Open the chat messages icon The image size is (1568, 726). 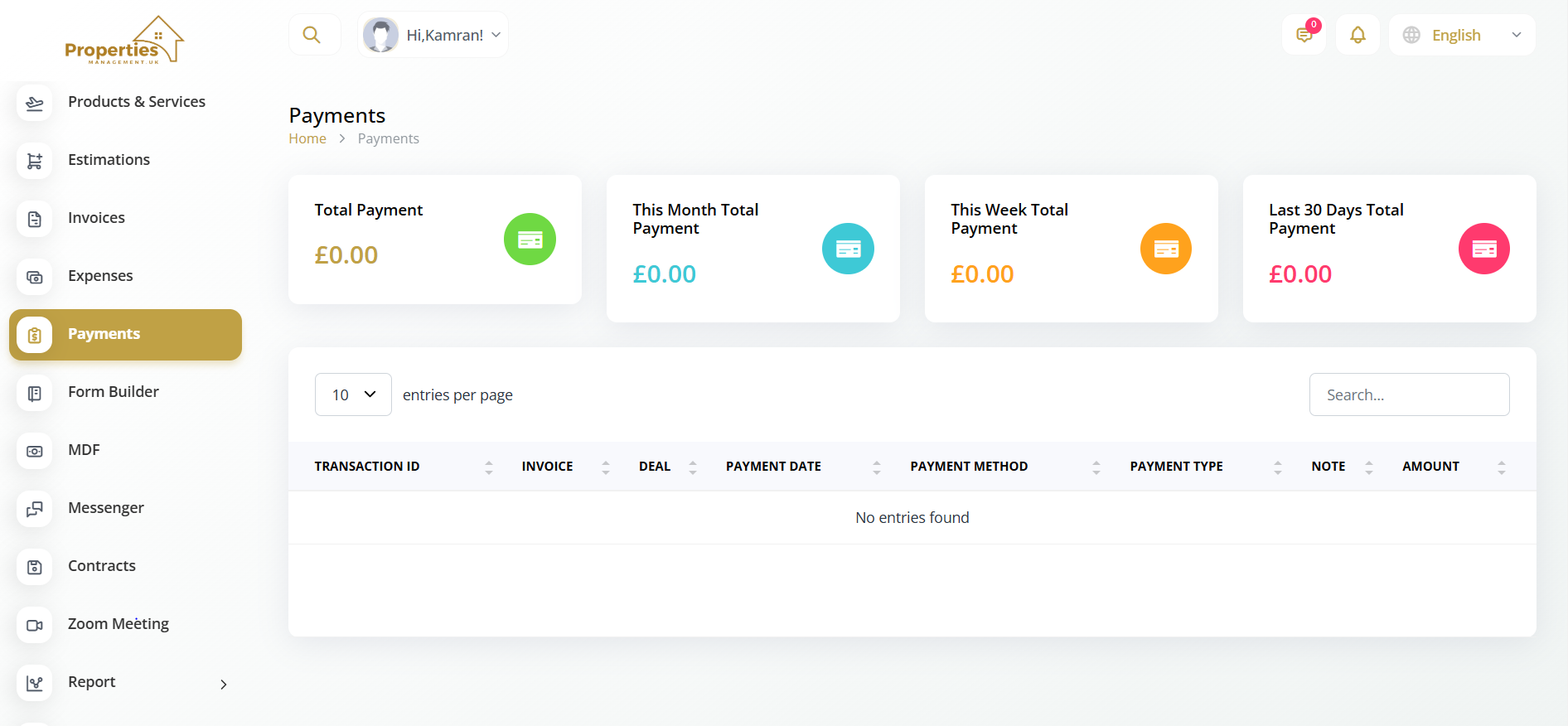1304,35
